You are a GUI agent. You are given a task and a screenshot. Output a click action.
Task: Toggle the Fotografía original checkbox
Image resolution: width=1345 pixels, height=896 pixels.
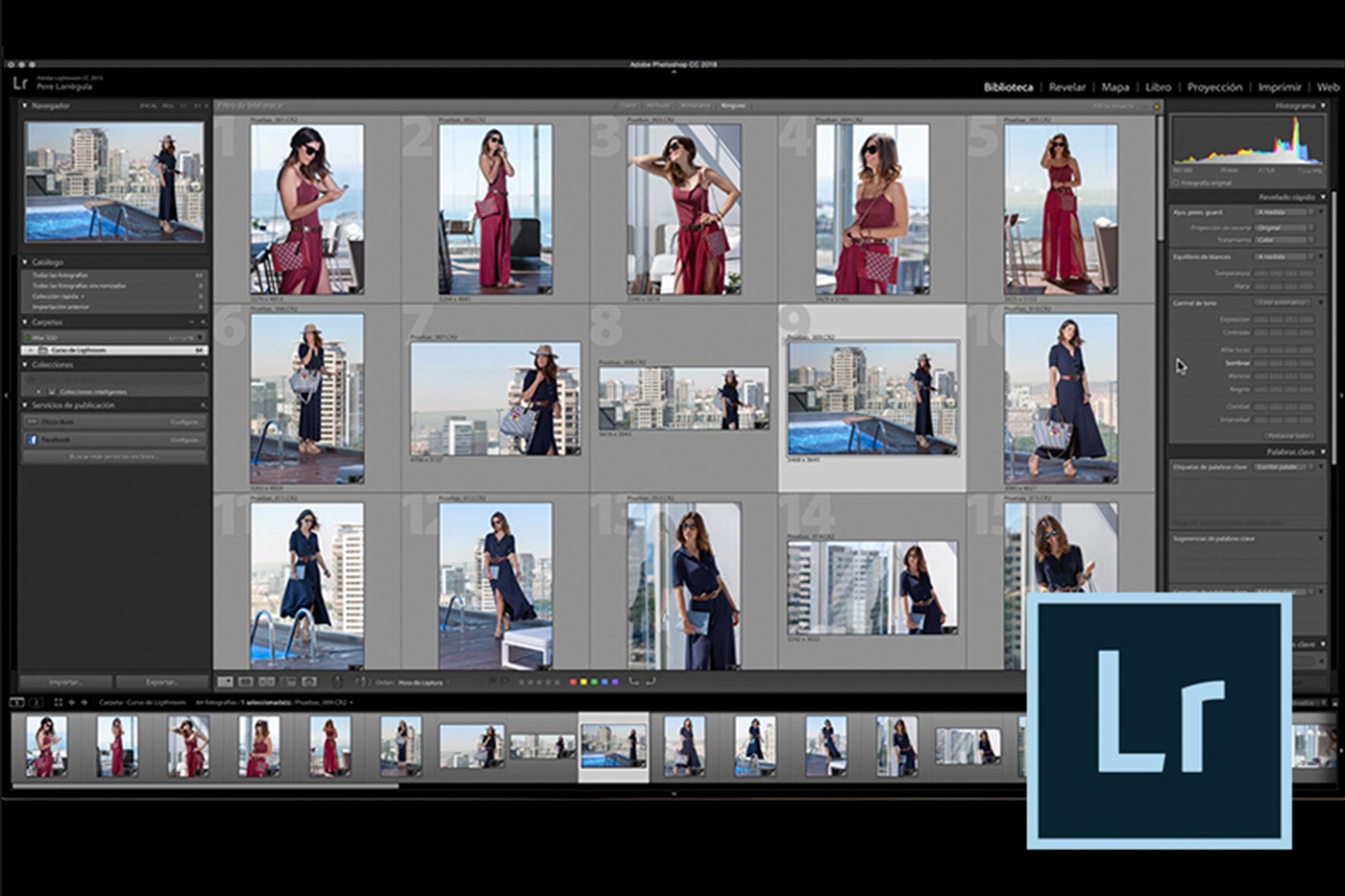pyautogui.click(x=1176, y=182)
